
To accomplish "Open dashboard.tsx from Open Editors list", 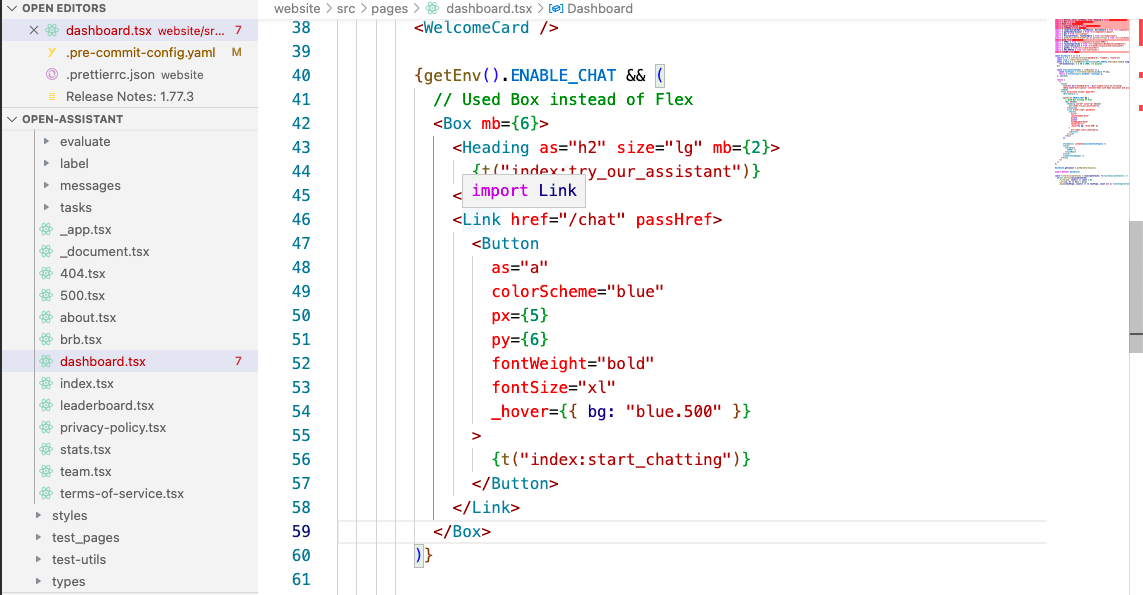I will (x=109, y=31).
